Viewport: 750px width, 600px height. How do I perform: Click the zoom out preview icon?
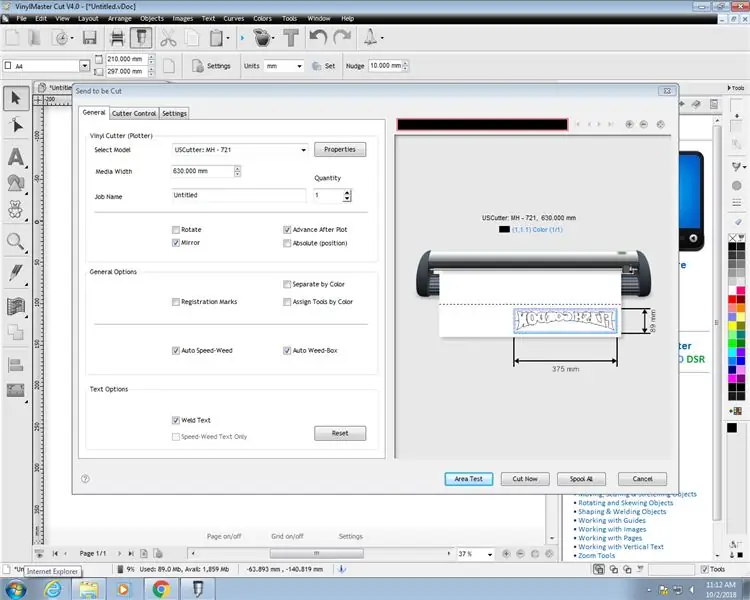644,124
